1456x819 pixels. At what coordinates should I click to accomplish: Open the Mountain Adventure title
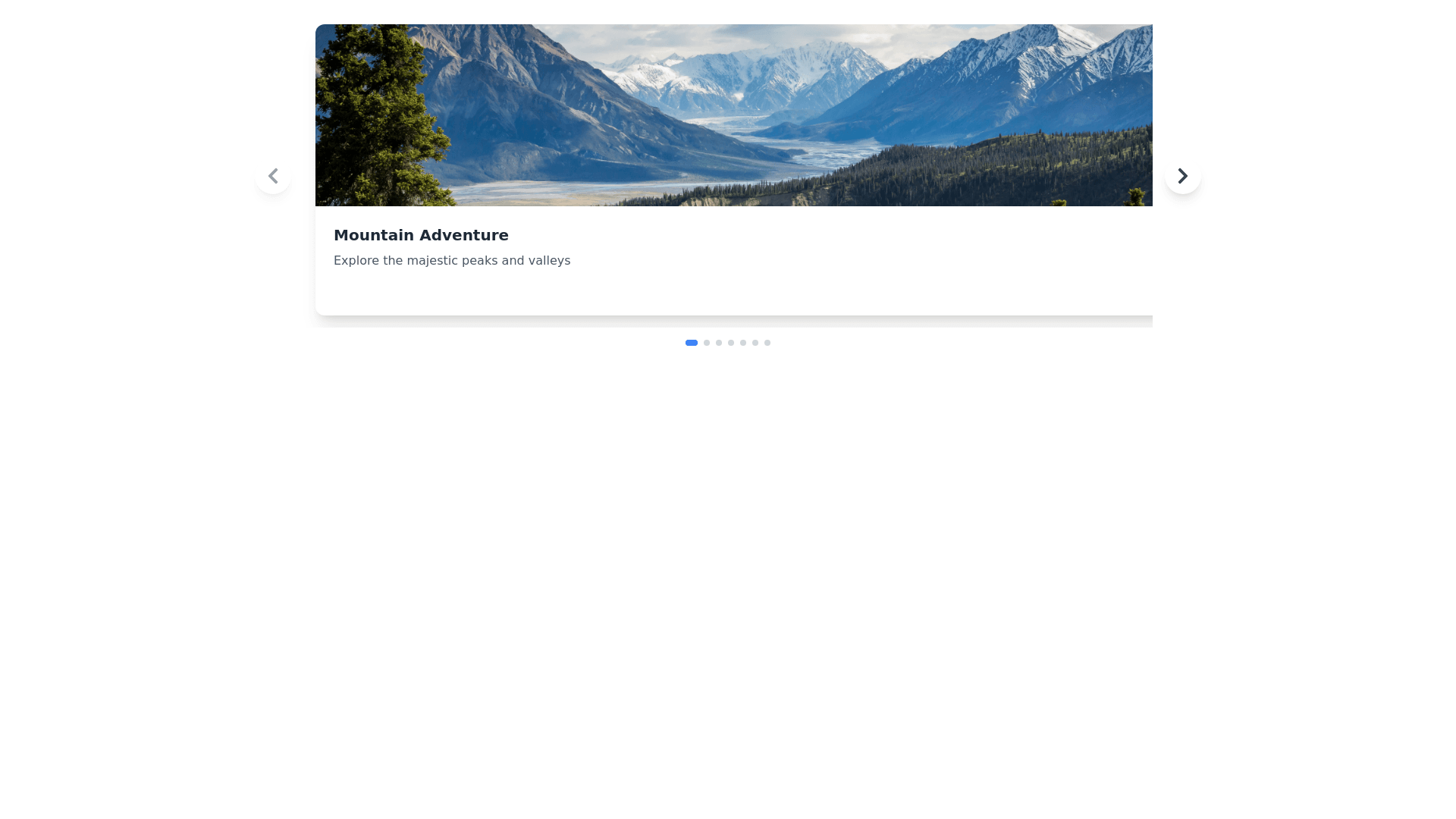[421, 235]
